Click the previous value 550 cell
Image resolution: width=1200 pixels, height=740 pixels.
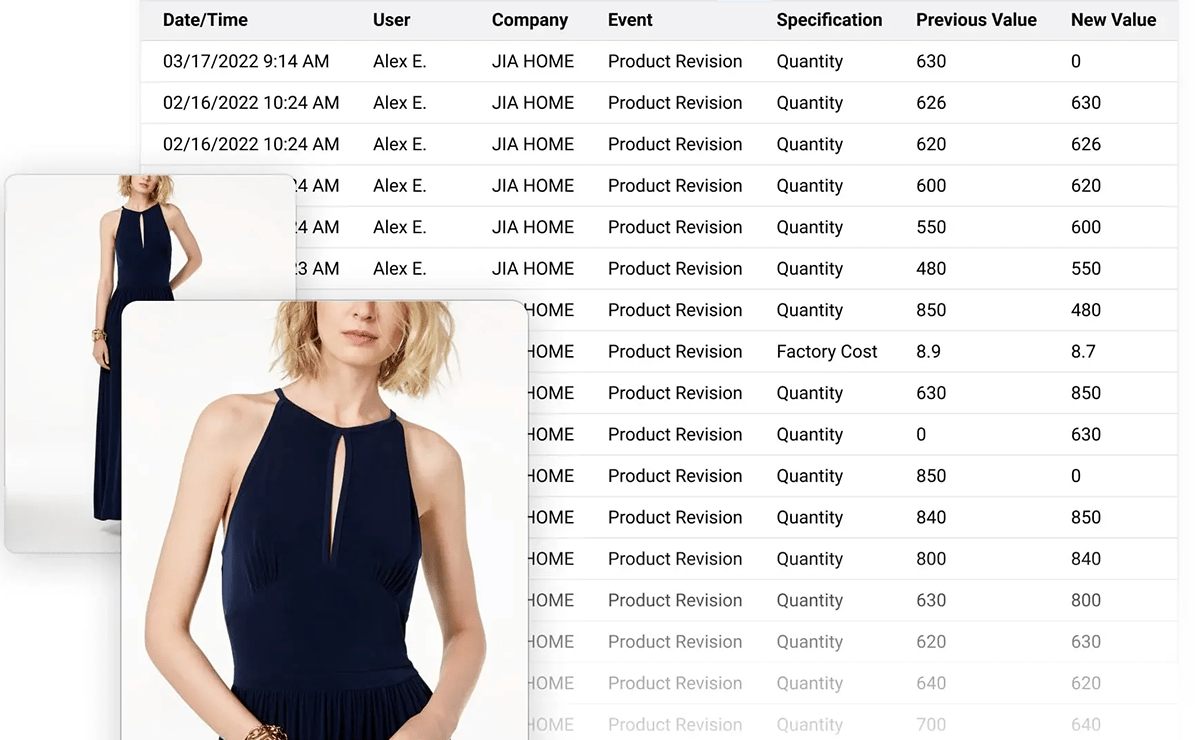pos(931,228)
